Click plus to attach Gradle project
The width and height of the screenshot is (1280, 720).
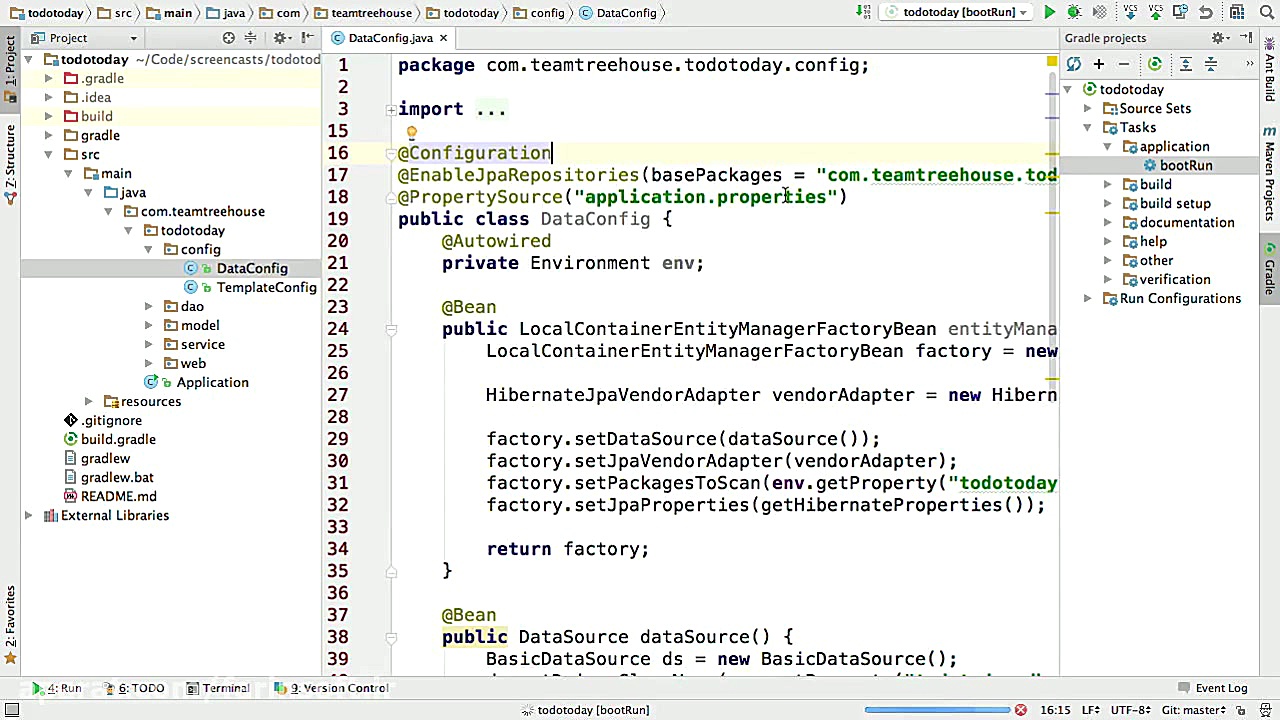1099,64
